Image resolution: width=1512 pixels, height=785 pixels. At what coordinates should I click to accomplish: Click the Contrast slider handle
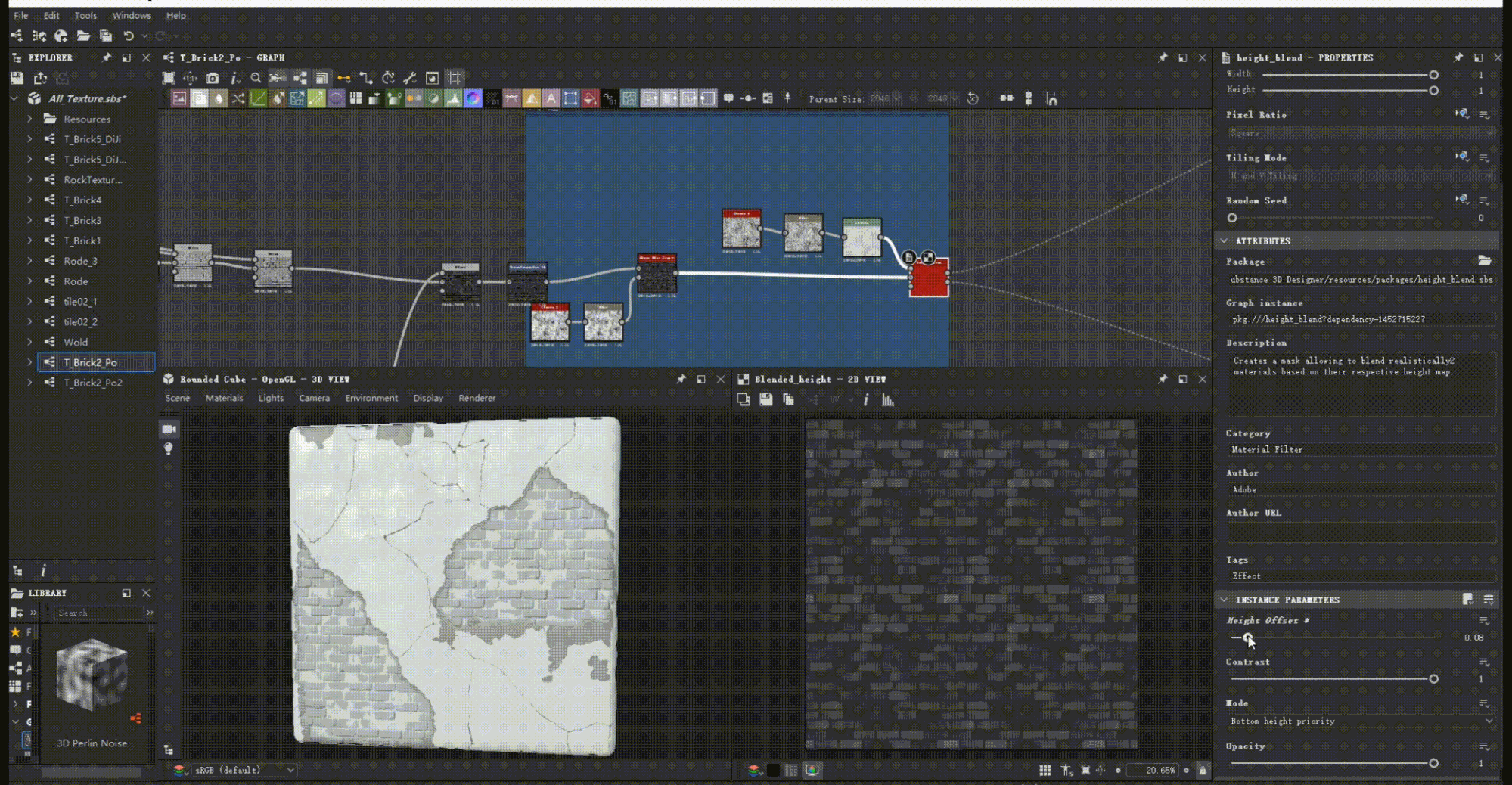(x=1433, y=679)
